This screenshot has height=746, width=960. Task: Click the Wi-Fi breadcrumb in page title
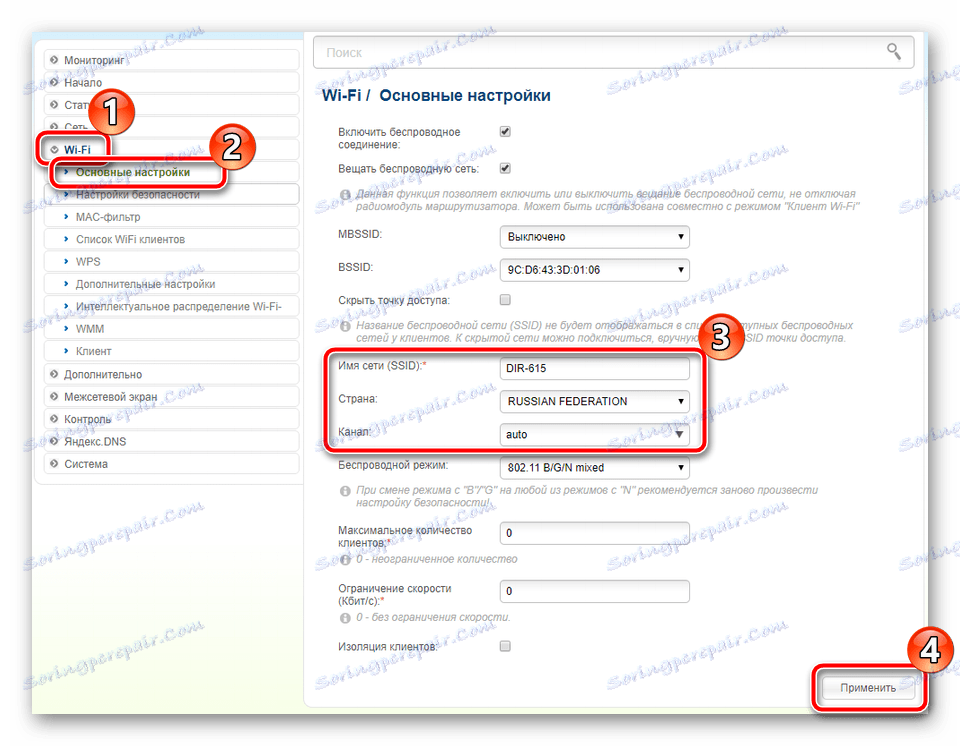(x=342, y=96)
